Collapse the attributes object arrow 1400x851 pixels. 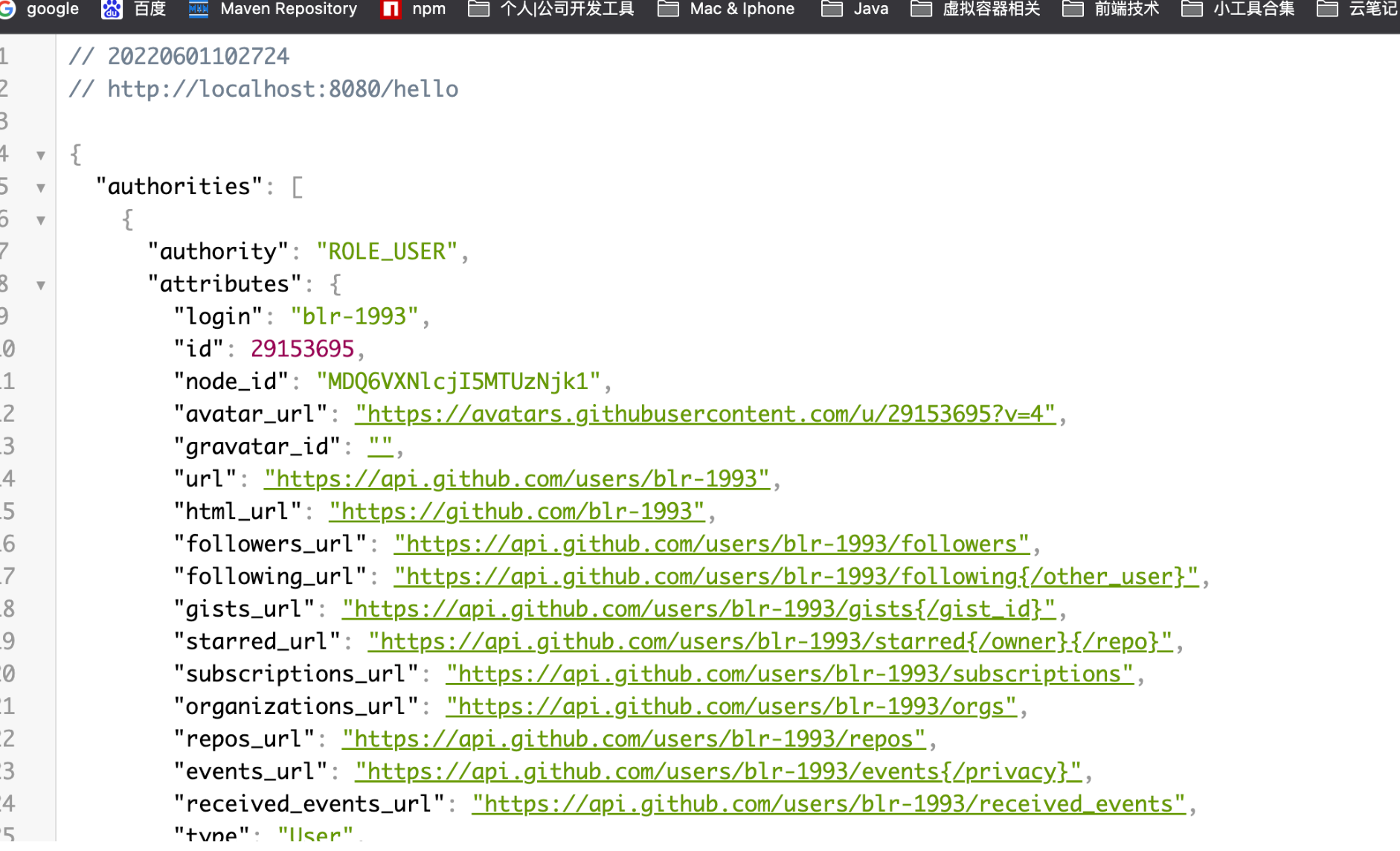click(41, 285)
